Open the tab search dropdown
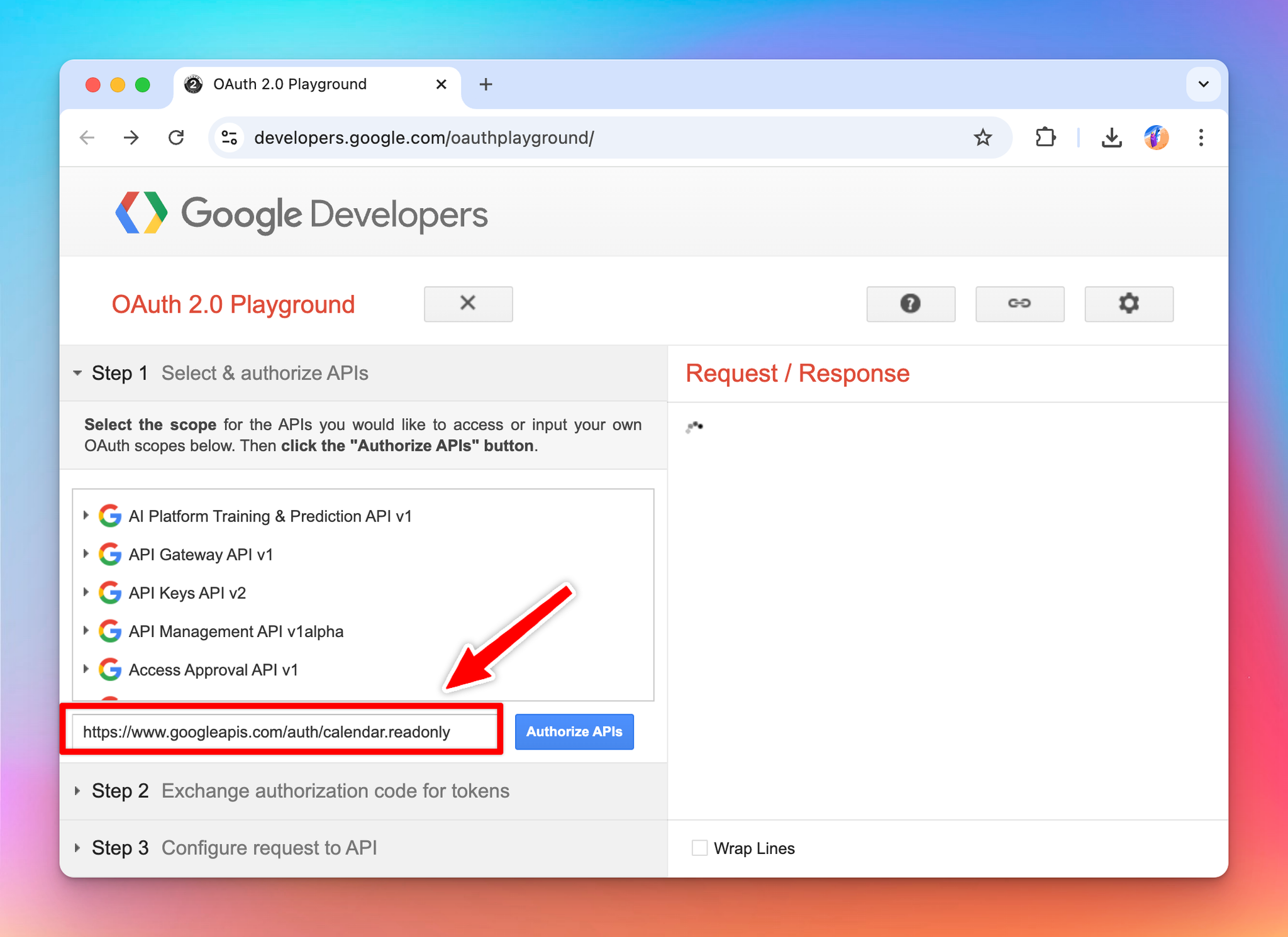The width and height of the screenshot is (1288, 937). click(x=1203, y=84)
